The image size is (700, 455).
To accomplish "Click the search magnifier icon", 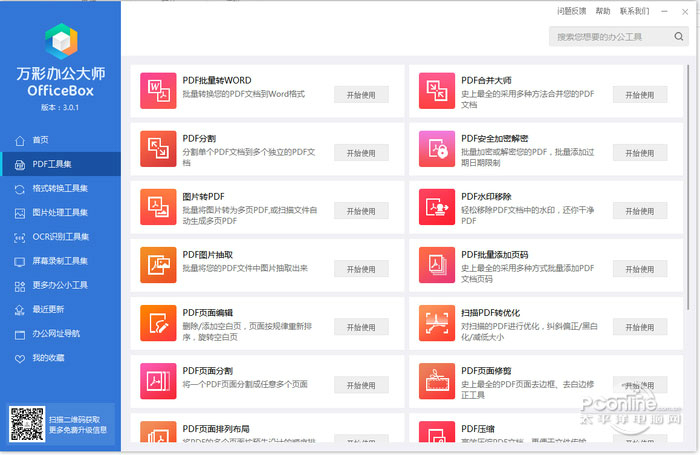I will tap(679, 37).
